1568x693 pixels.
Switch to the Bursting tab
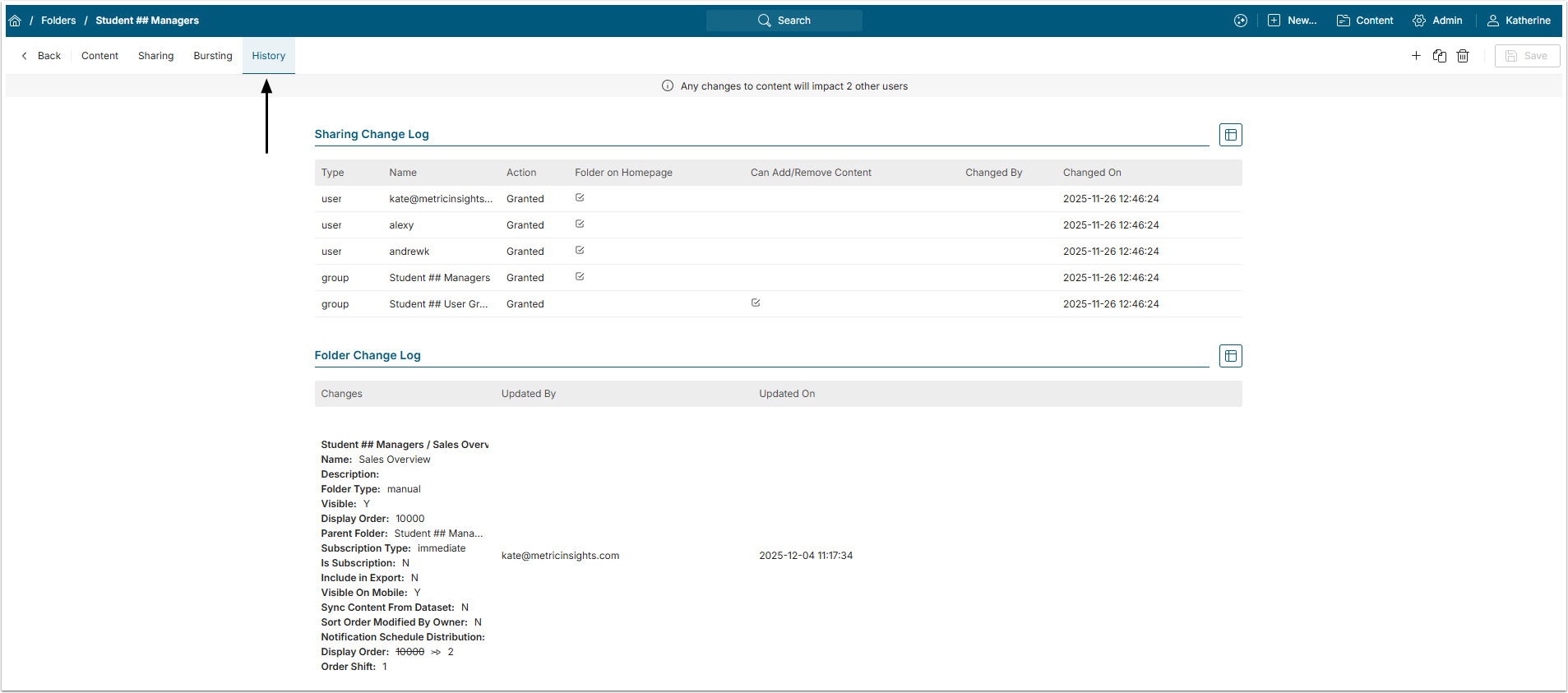coord(213,56)
